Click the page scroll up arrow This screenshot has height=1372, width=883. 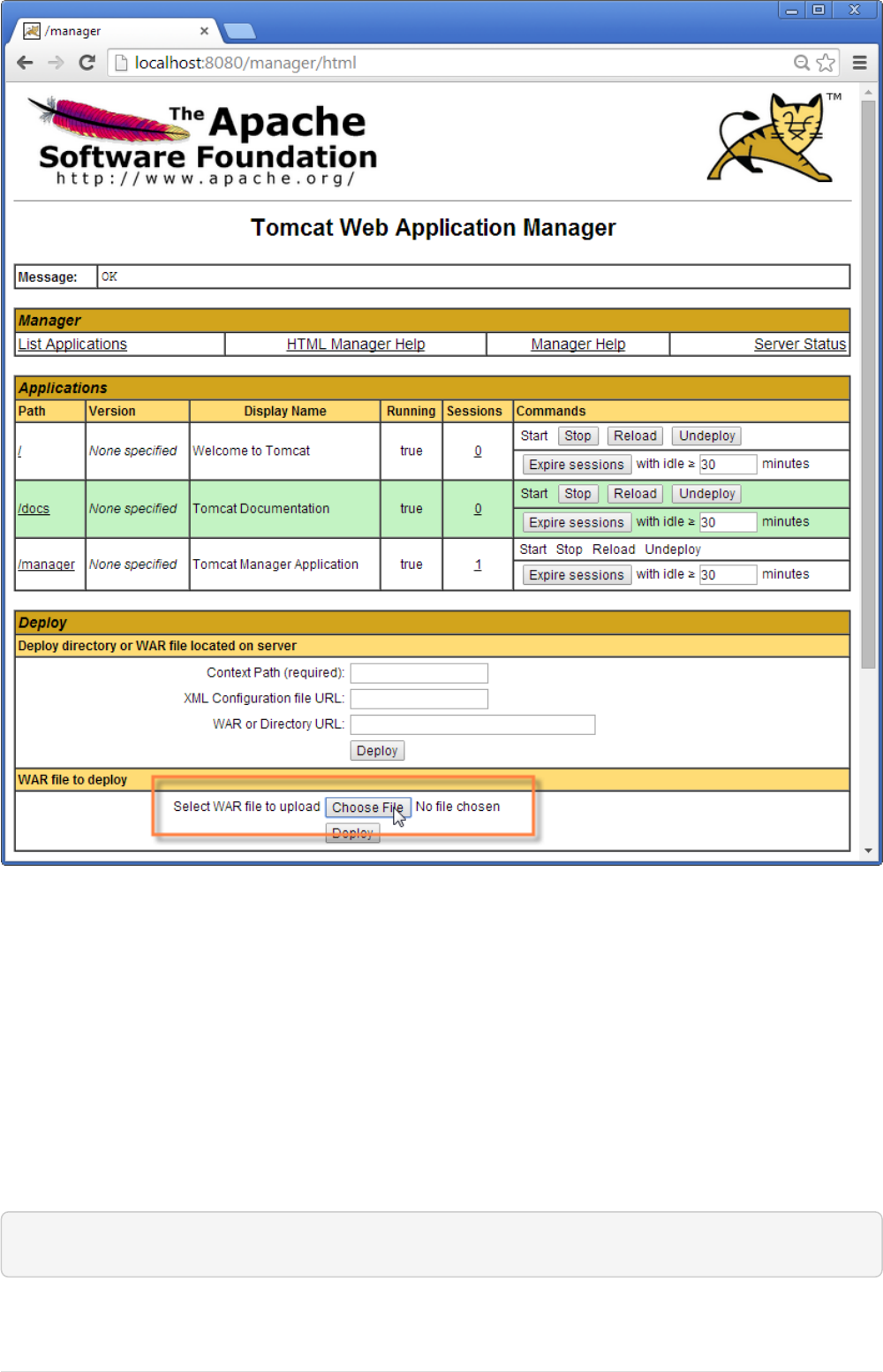coord(868,92)
